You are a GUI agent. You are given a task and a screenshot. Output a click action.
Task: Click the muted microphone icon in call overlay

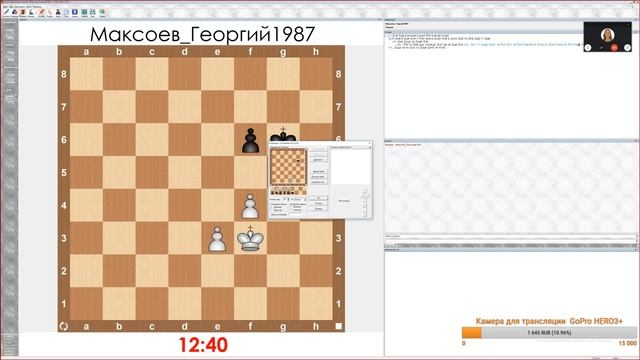tap(601, 48)
